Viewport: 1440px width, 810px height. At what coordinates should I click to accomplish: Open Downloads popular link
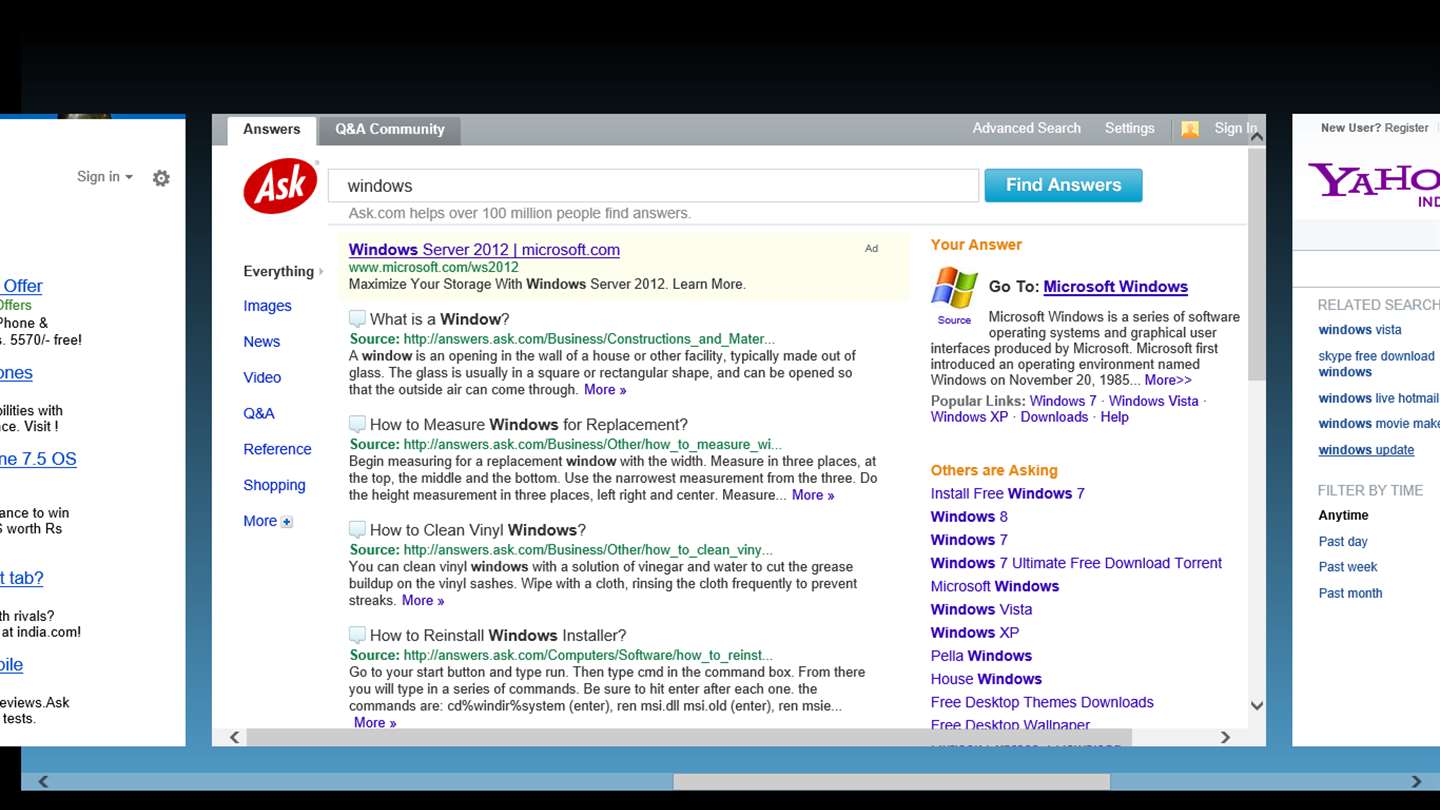pos(1054,418)
